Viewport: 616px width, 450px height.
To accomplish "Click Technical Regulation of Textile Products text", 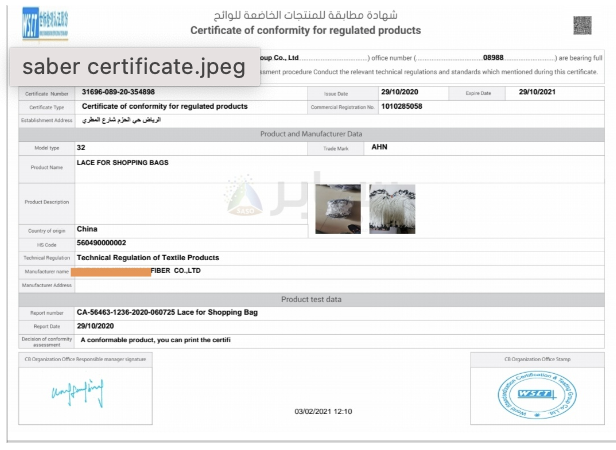I will click(x=148, y=258).
